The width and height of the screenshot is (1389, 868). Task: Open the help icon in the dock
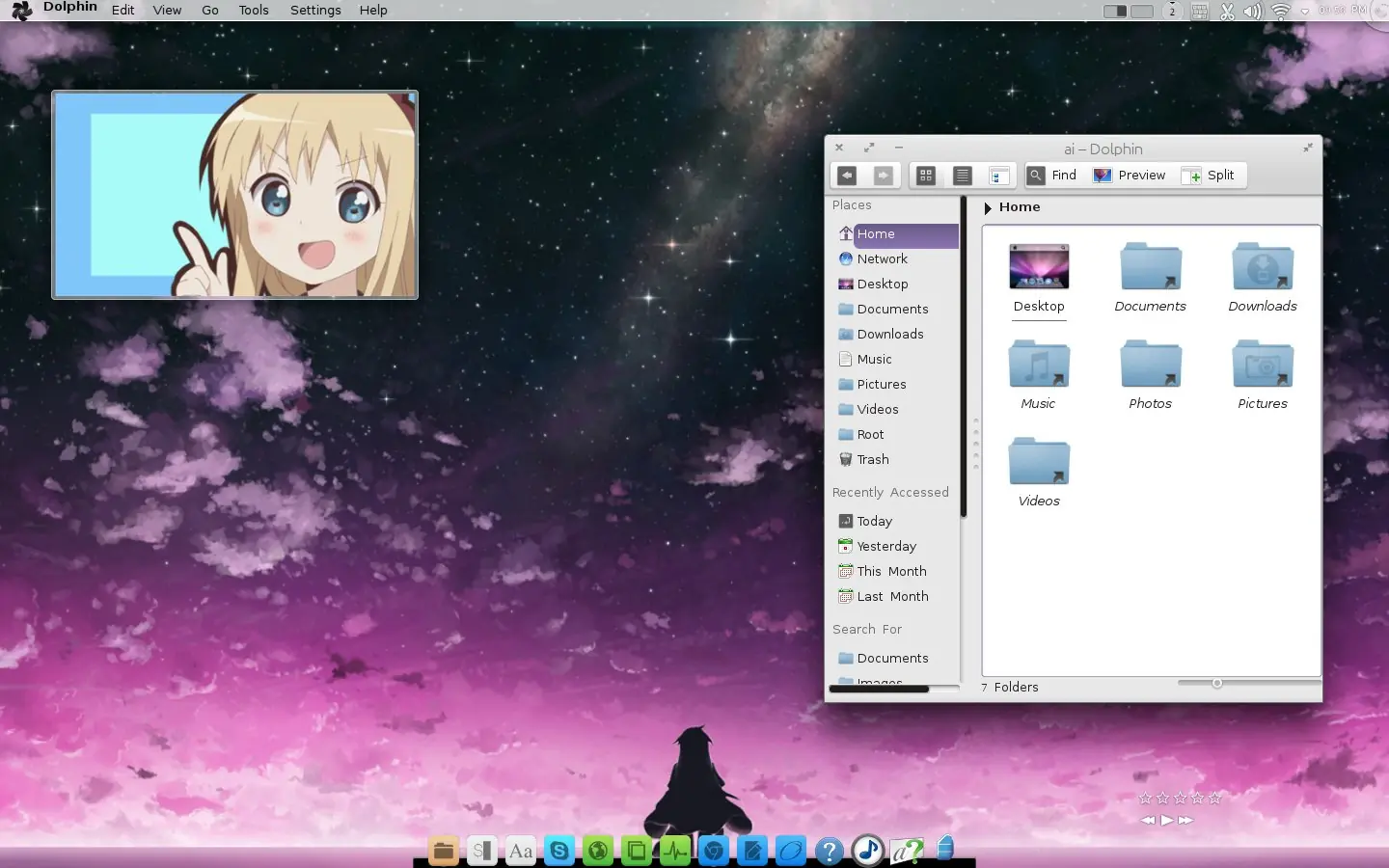coord(829,851)
